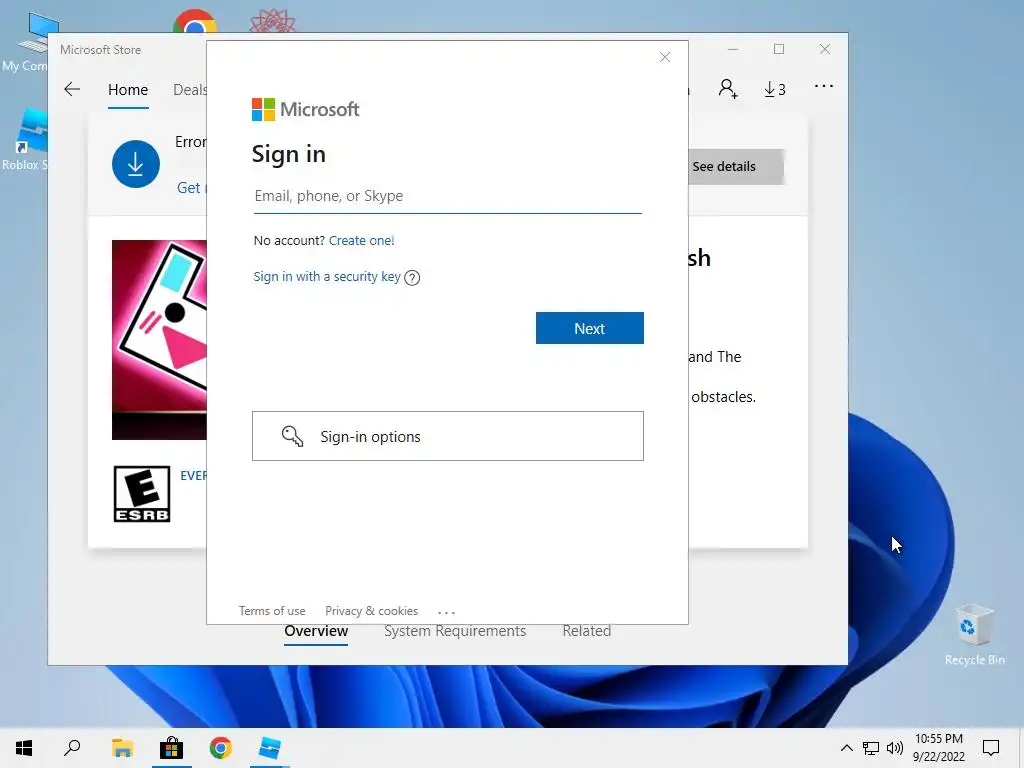This screenshot has width=1024, height=768.
Task: Click the key icon beside Sign-in options
Action: 292,436
